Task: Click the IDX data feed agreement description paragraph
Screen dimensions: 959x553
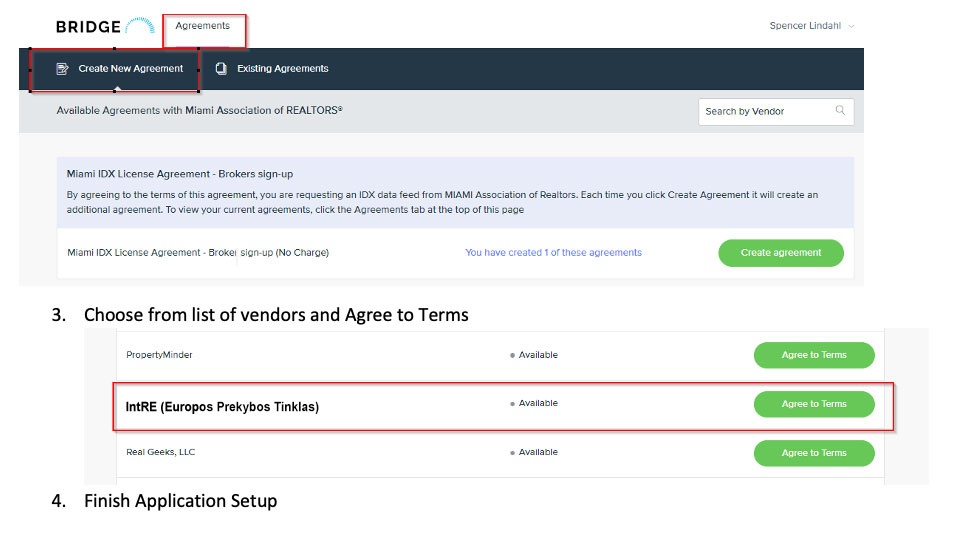Action: point(442,202)
